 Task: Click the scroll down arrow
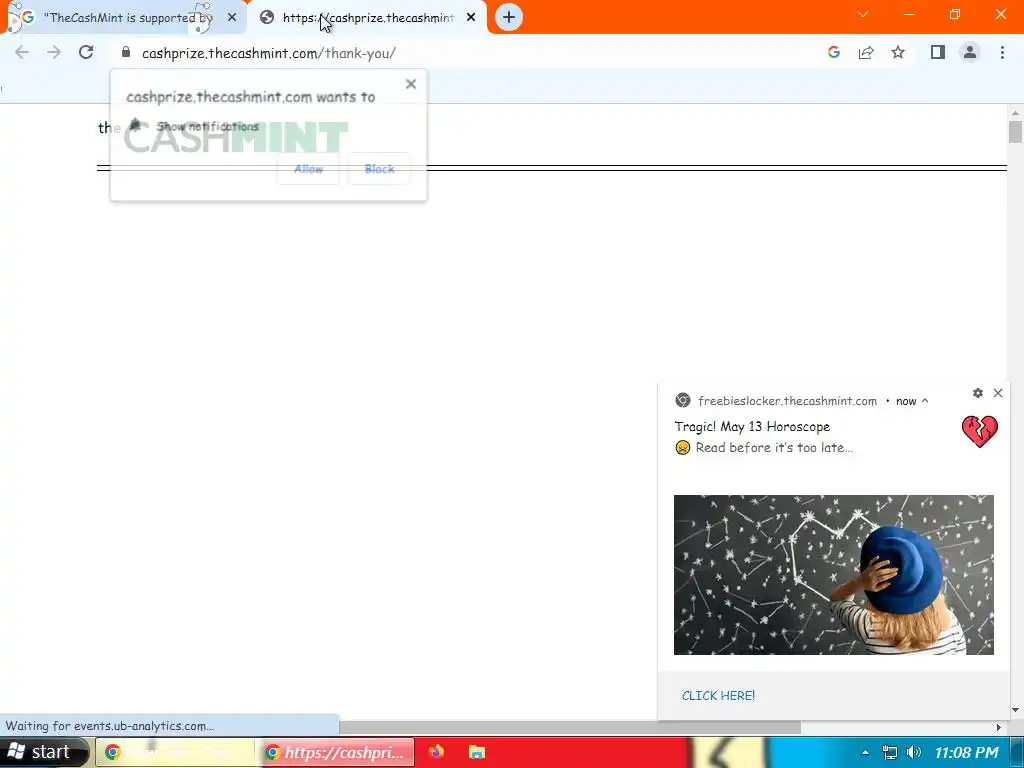[1015, 710]
